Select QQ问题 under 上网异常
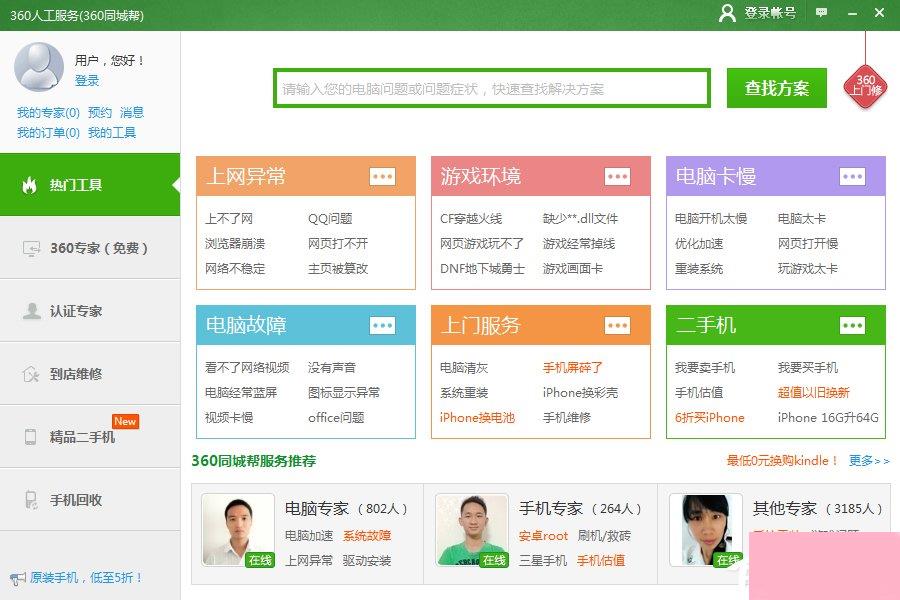Image resolution: width=900 pixels, height=600 pixels. point(330,219)
